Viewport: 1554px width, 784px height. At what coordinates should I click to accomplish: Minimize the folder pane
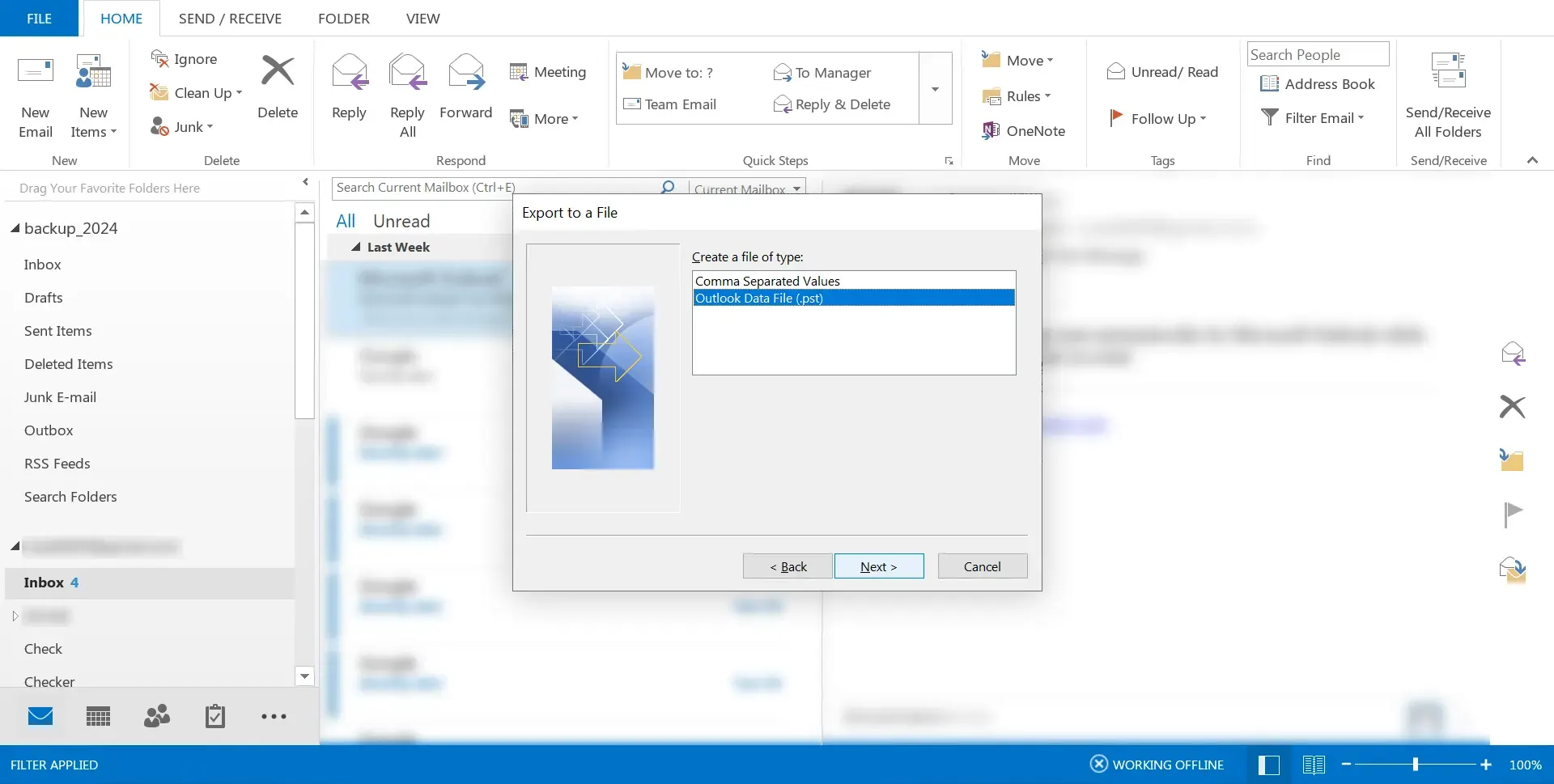click(305, 182)
